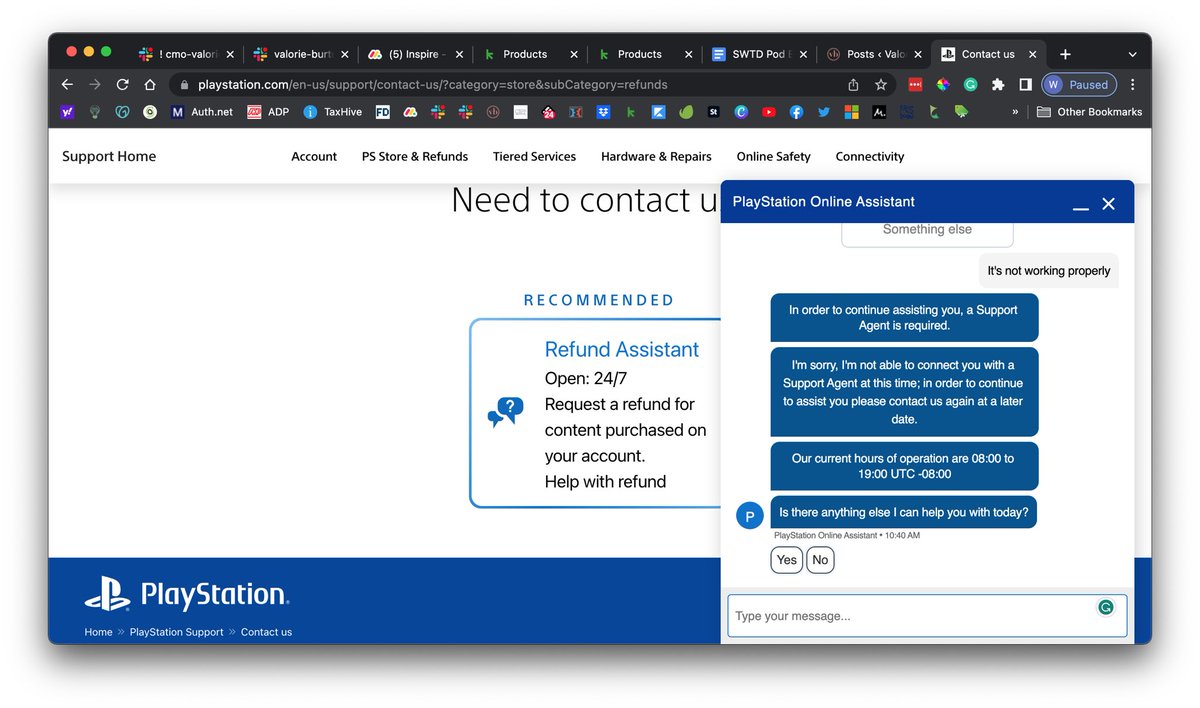Go to Support Home
The image size is (1200, 708).
coord(109,156)
